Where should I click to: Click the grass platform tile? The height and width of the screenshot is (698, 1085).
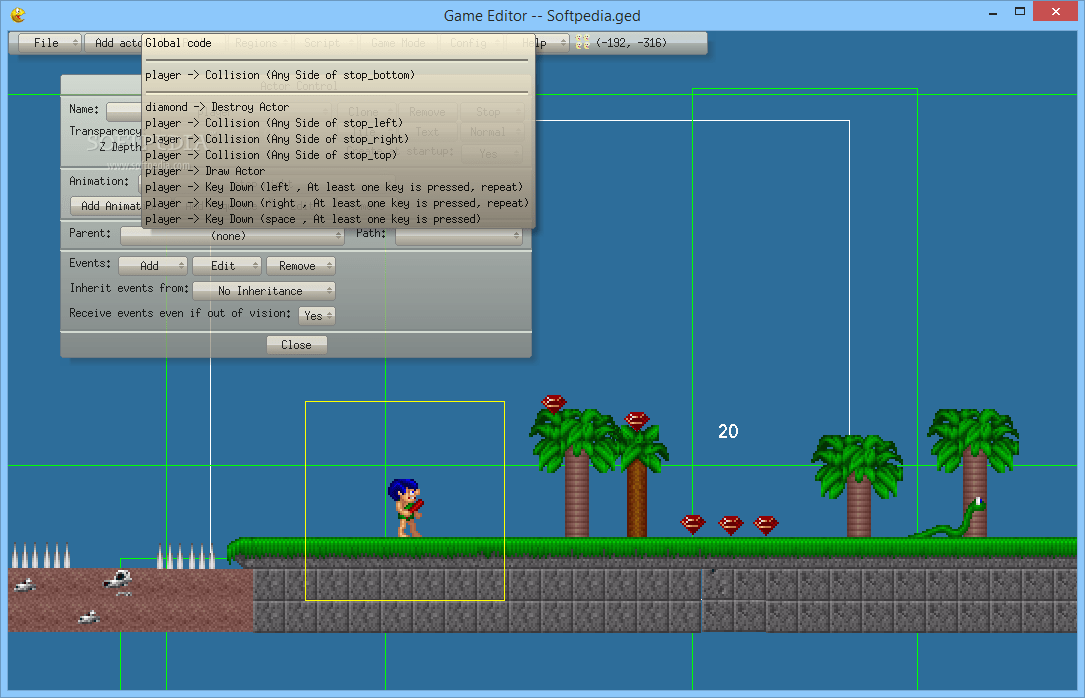650,549
